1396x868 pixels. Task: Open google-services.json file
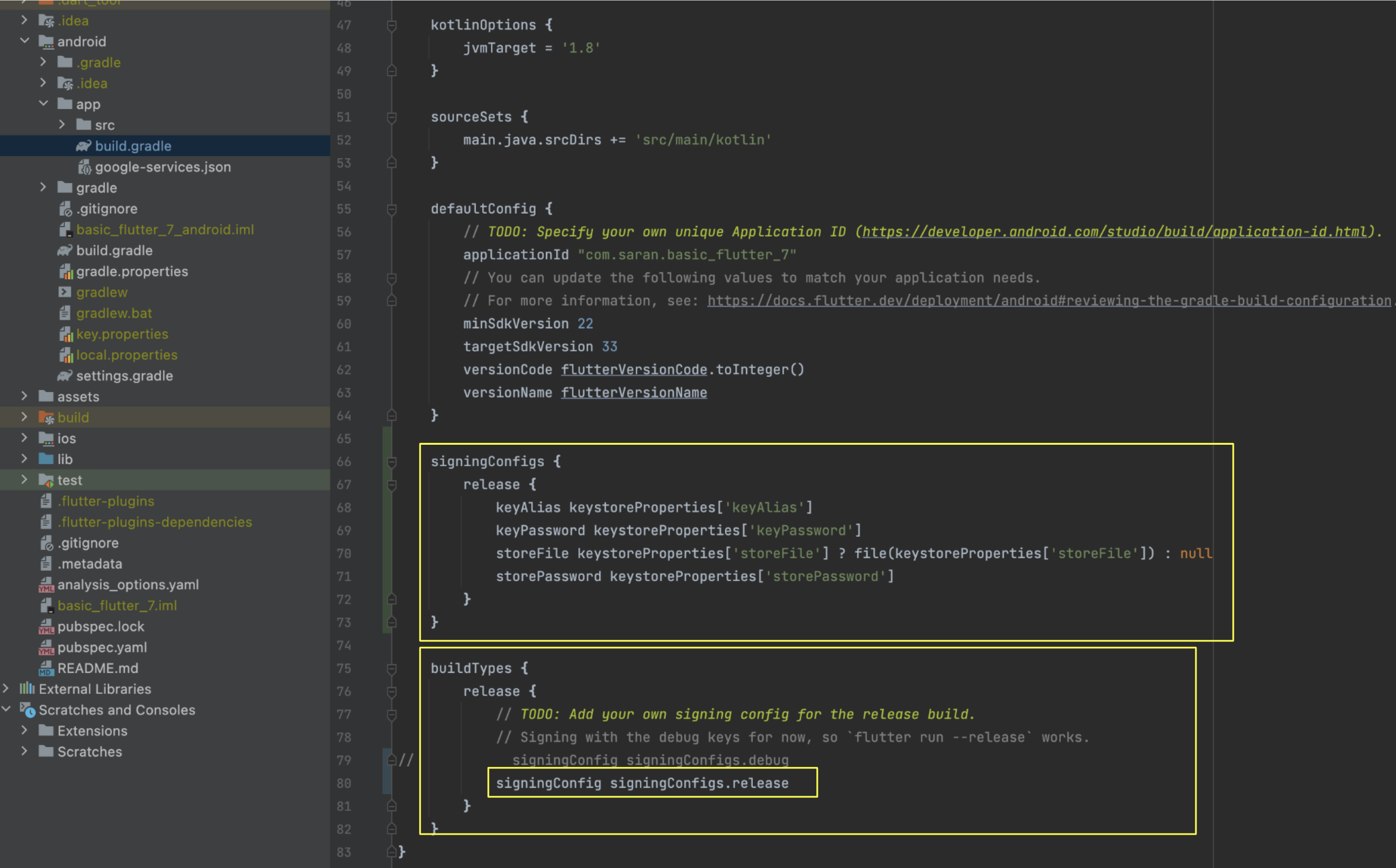(x=162, y=167)
